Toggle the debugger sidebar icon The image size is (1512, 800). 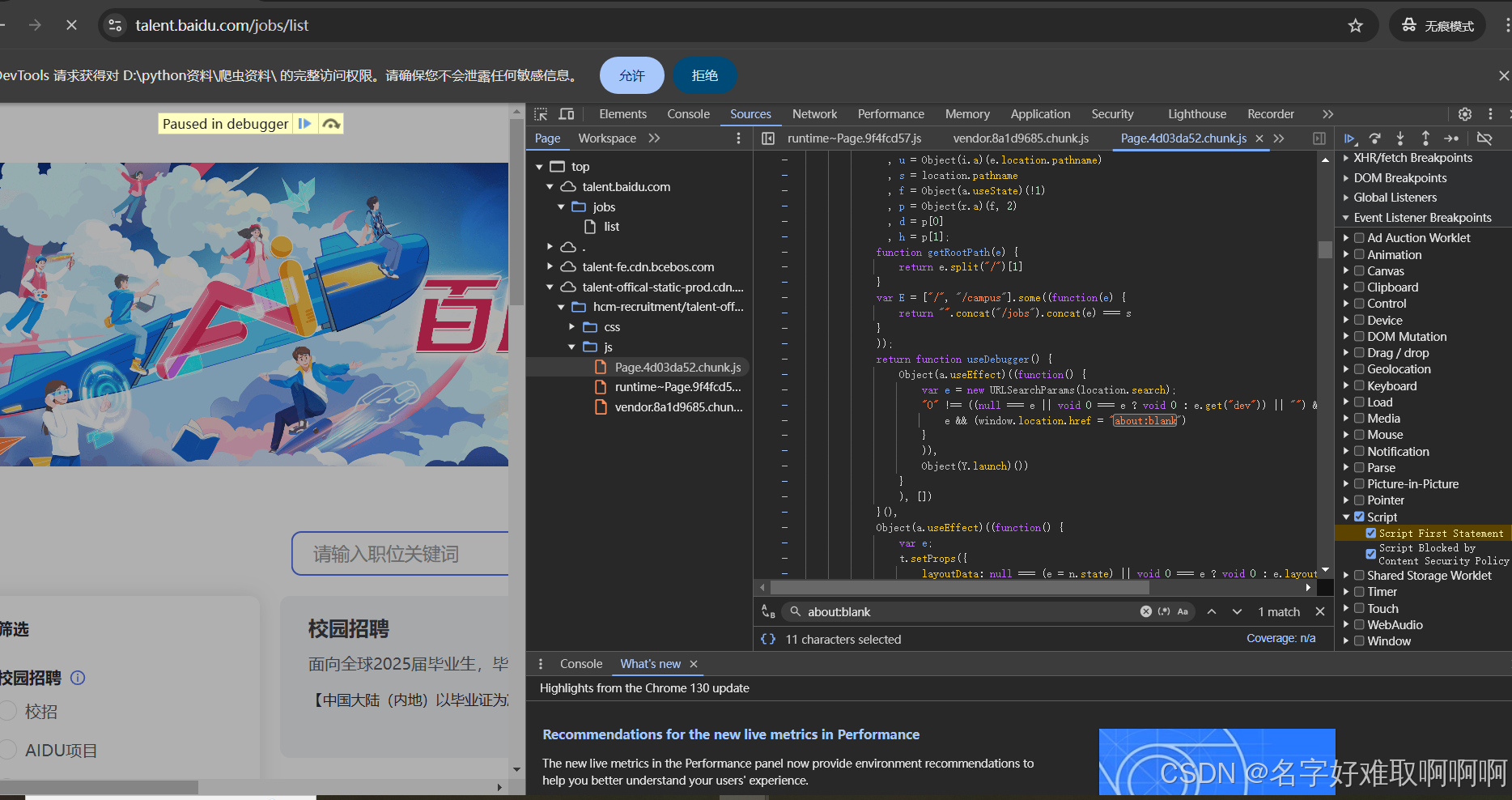point(1319,138)
